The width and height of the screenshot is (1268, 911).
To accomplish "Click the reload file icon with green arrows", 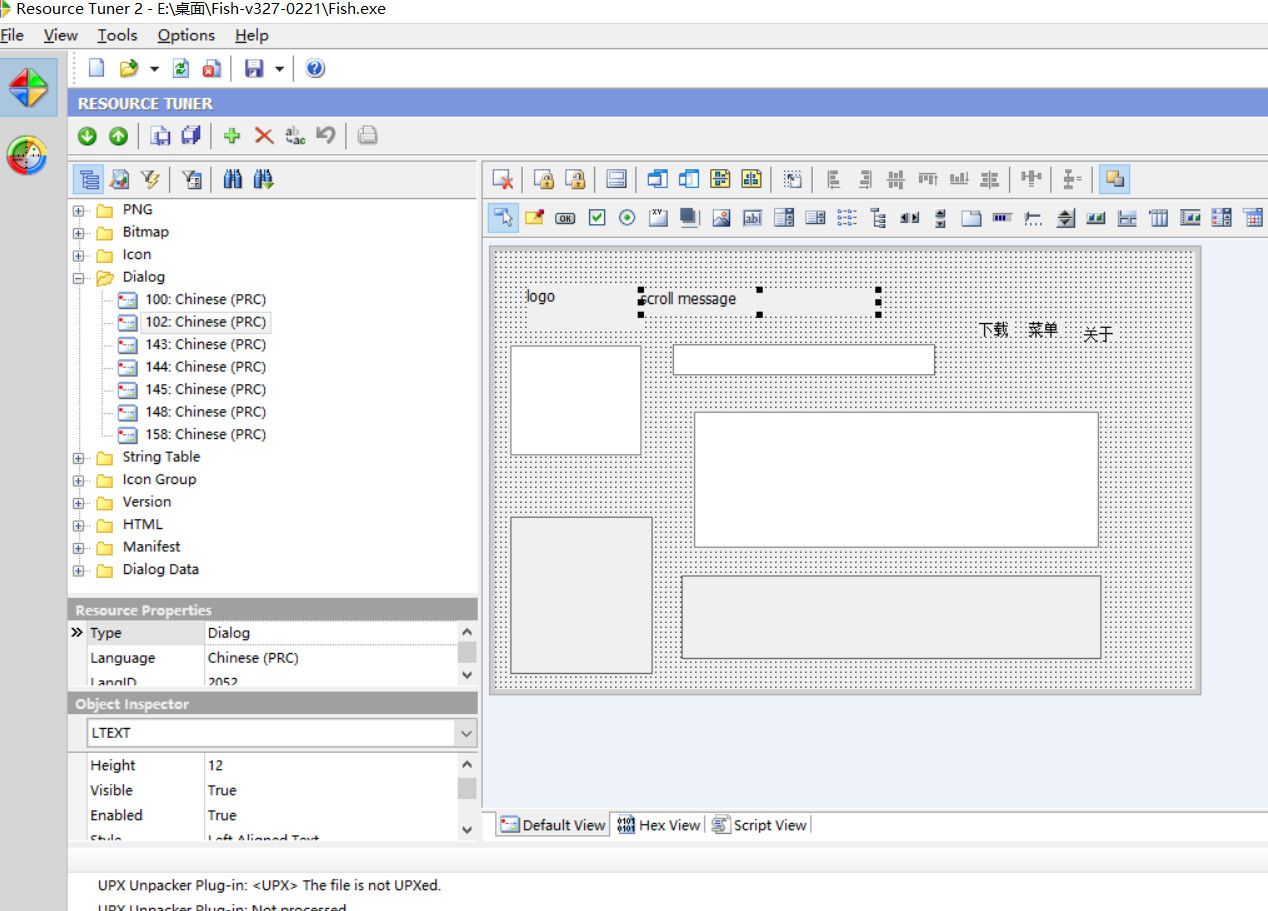I will click(181, 68).
